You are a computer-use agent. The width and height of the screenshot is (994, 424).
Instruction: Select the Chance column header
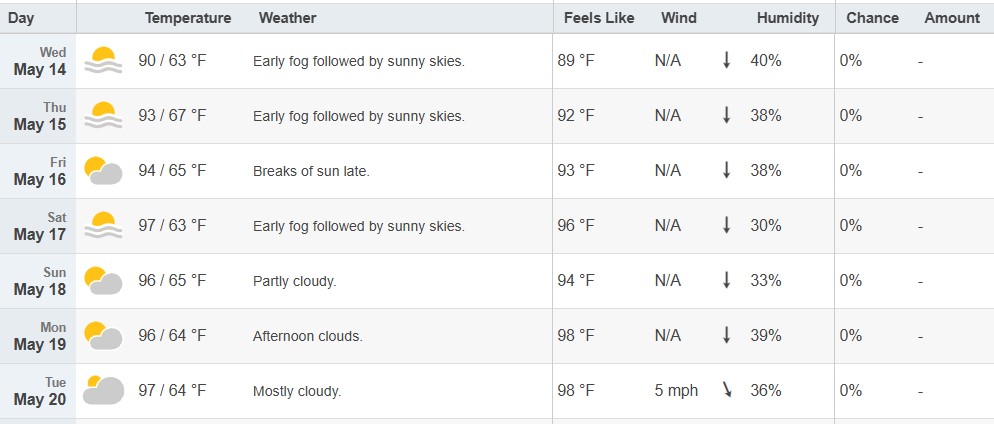(x=872, y=18)
